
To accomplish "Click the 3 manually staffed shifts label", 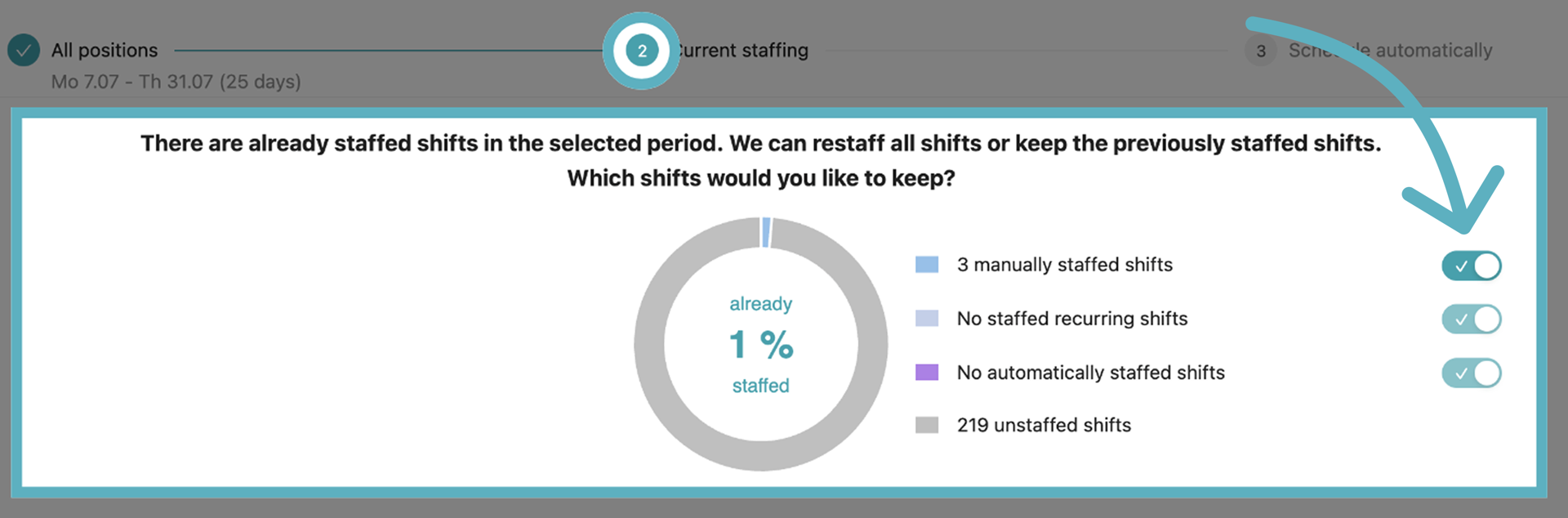I will click(1064, 264).
